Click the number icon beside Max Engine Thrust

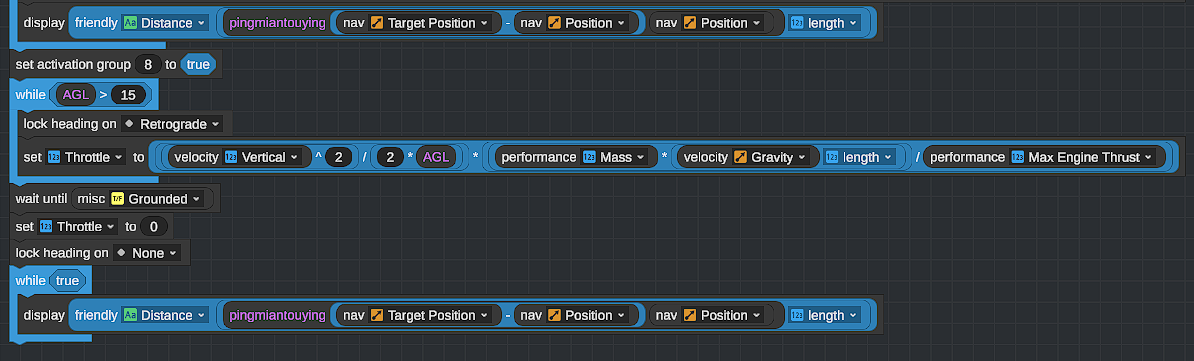coord(1017,158)
